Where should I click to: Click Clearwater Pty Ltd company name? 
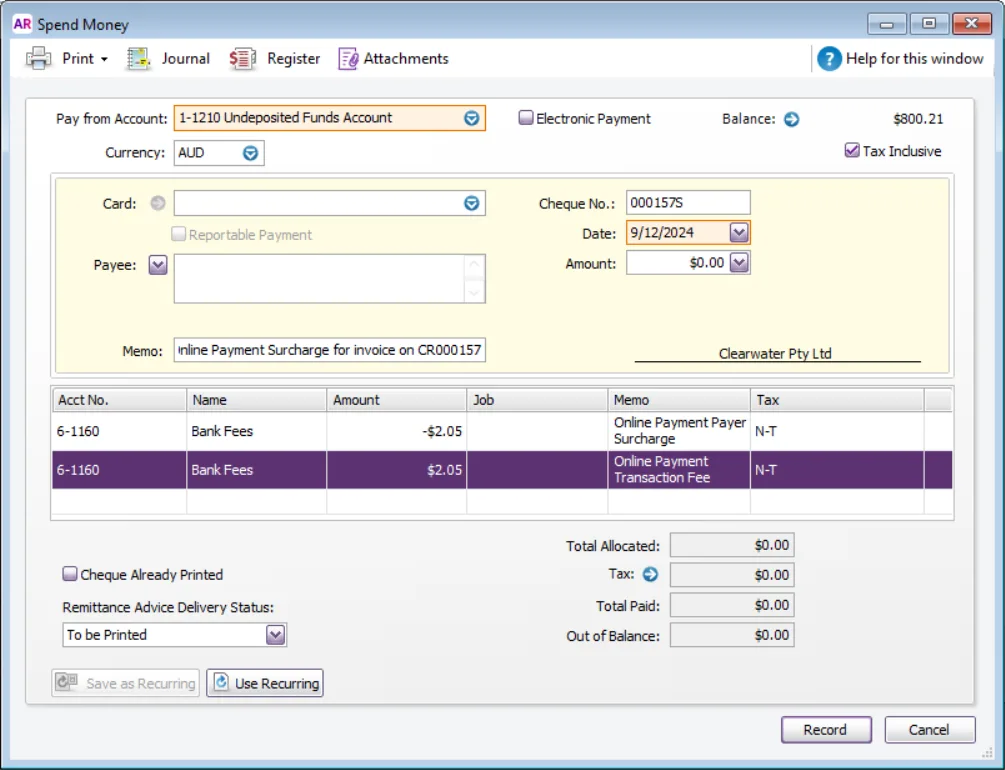[775, 353]
